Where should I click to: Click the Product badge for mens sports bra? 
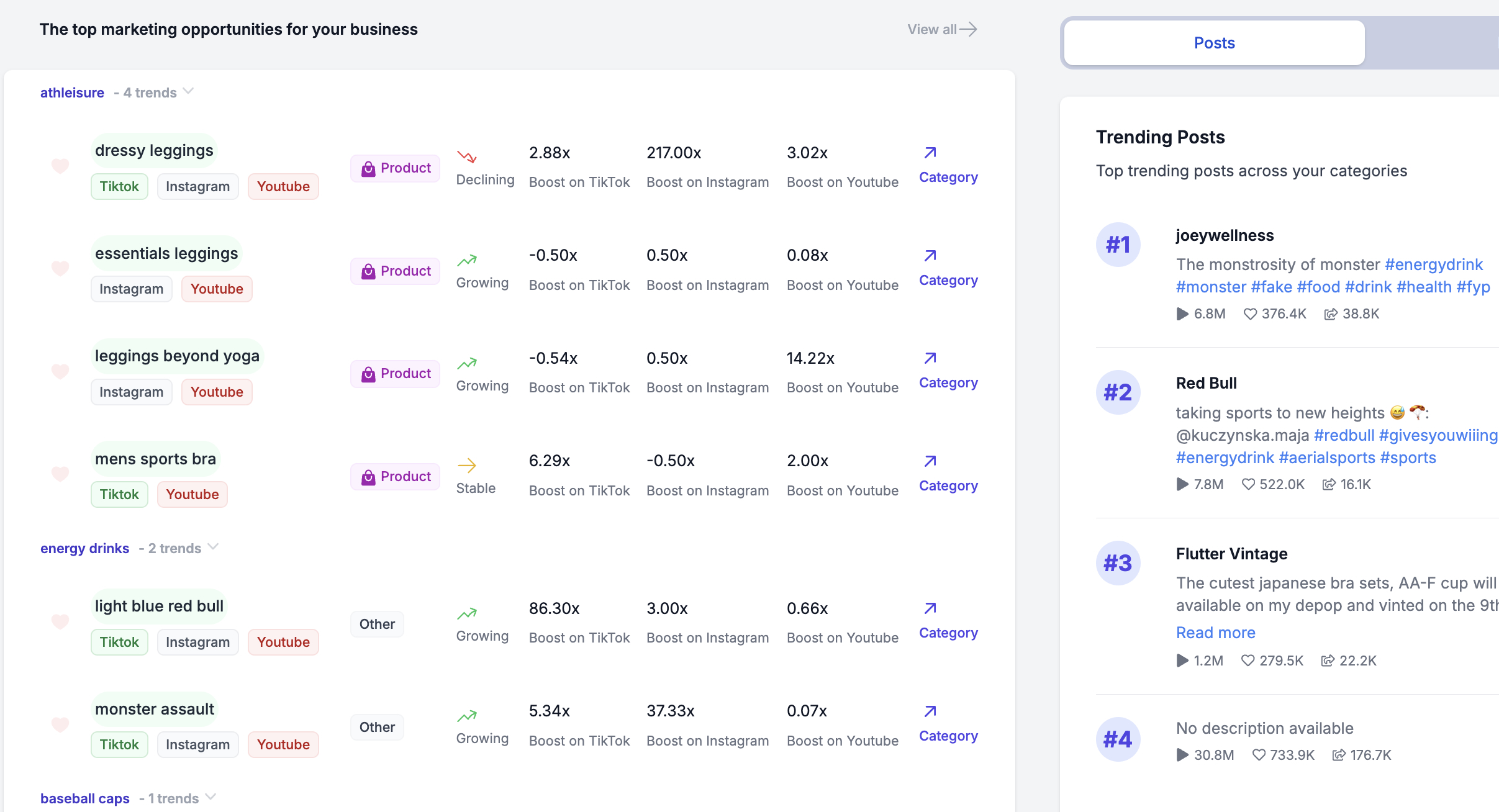(x=396, y=477)
